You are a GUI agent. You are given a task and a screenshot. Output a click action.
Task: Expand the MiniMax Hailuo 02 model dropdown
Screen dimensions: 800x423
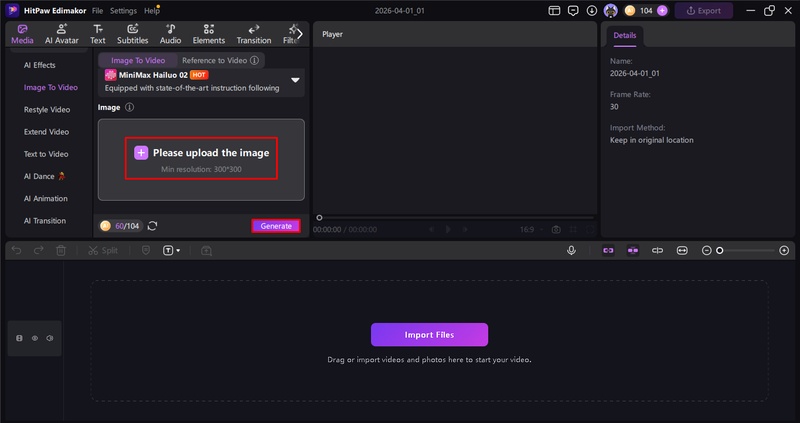(x=295, y=80)
